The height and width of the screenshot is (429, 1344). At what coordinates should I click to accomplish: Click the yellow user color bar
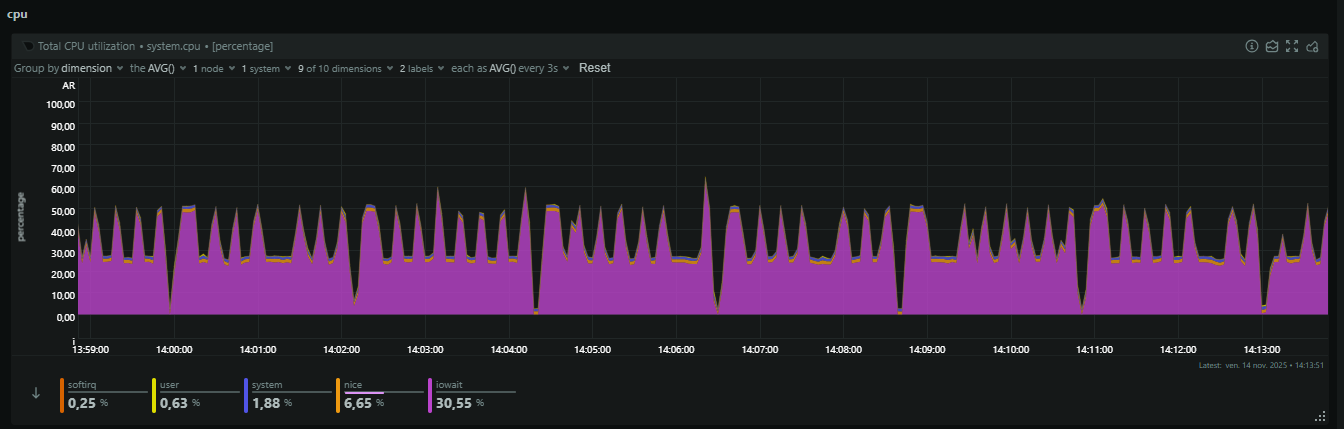pyautogui.click(x=154, y=395)
